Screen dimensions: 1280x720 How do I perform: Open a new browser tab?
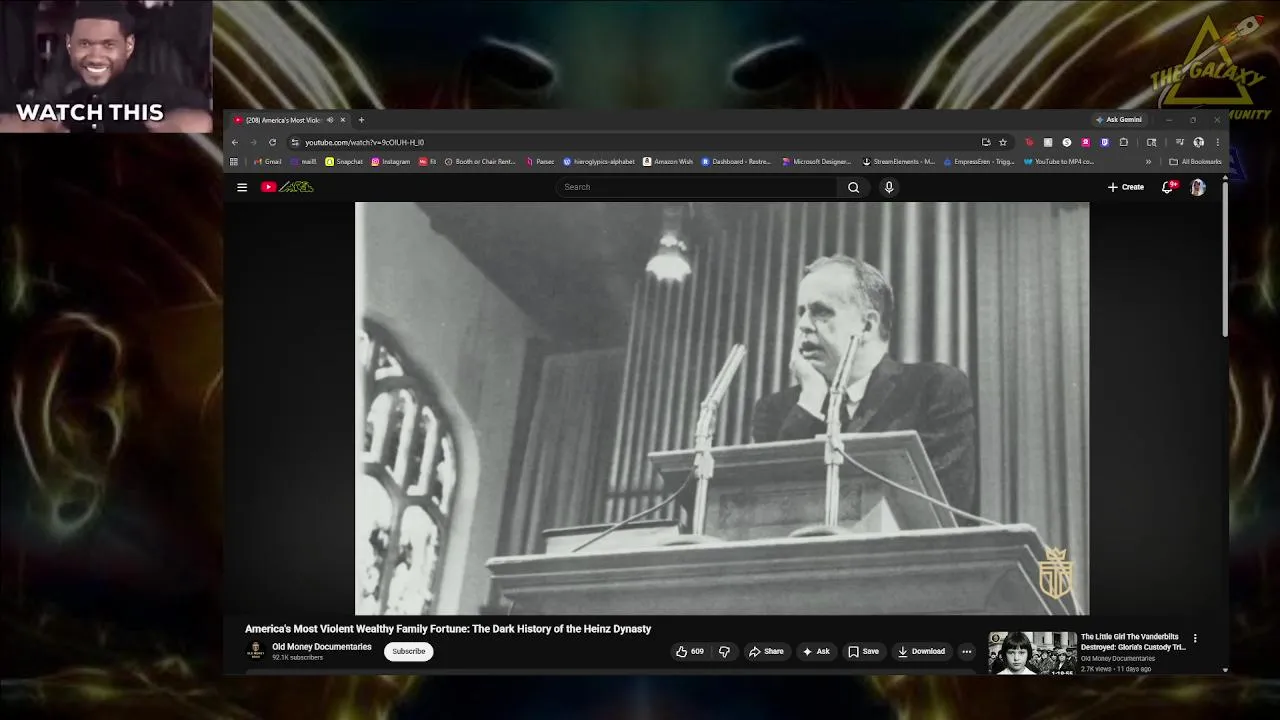(x=361, y=120)
